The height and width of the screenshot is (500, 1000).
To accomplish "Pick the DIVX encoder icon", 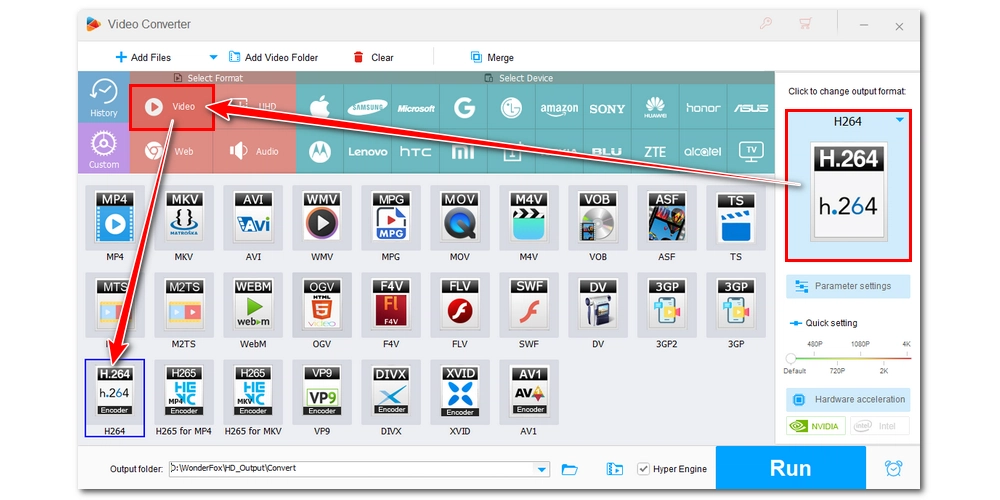I will coord(390,392).
